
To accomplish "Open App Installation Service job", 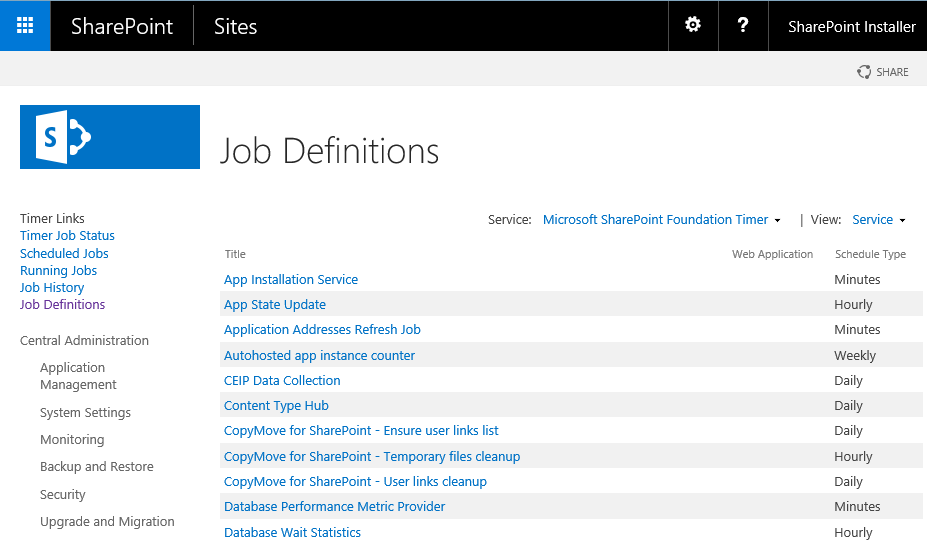I will point(291,280).
